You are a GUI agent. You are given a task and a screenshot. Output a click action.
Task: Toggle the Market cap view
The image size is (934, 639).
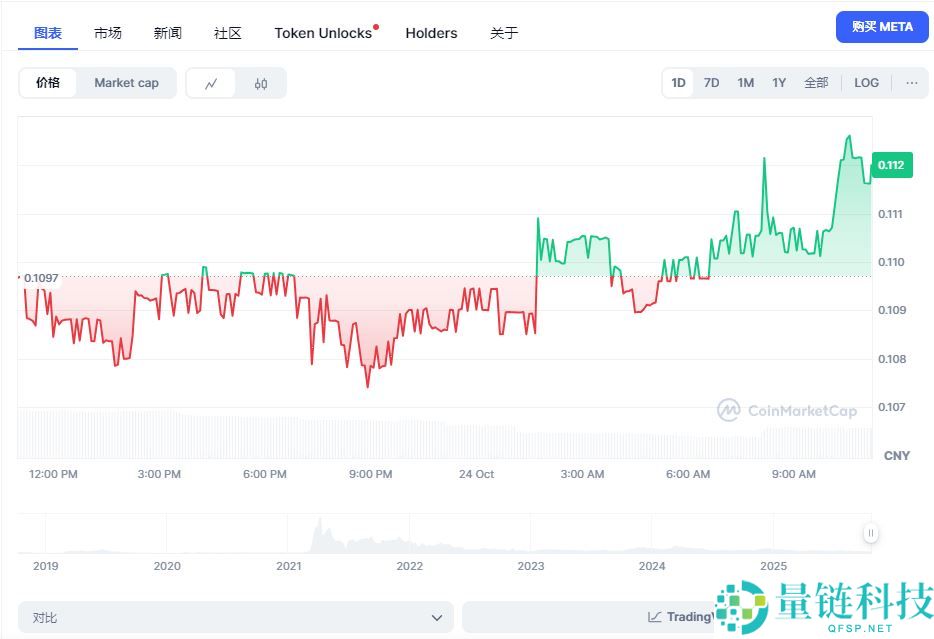pos(126,83)
